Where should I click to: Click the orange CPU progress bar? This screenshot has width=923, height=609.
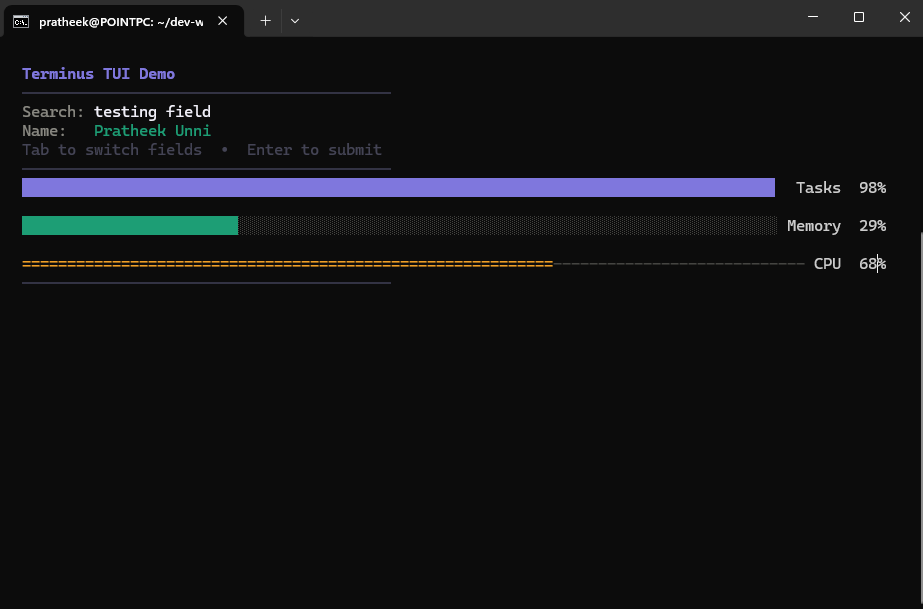point(287,264)
